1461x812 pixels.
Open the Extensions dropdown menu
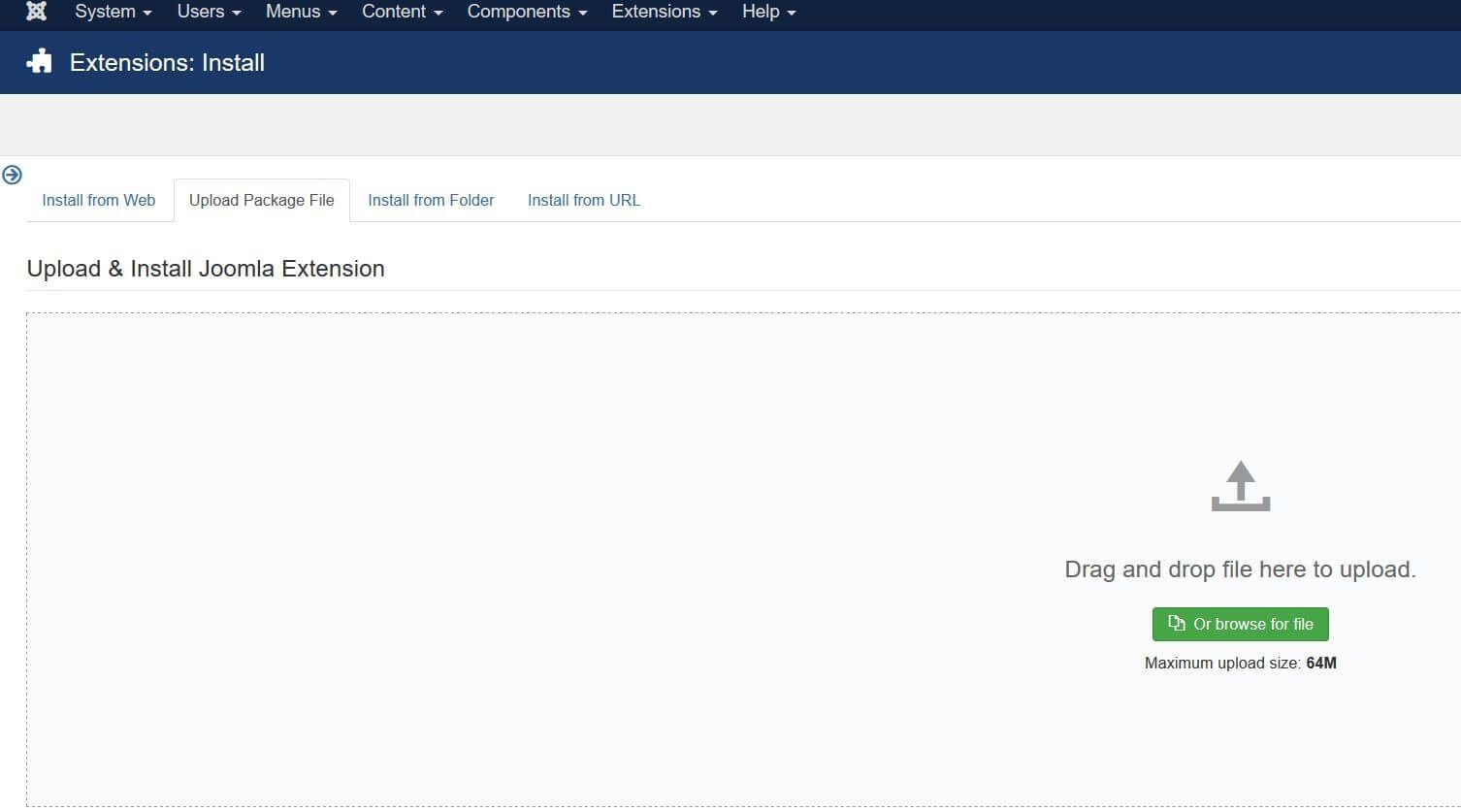[665, 12]
